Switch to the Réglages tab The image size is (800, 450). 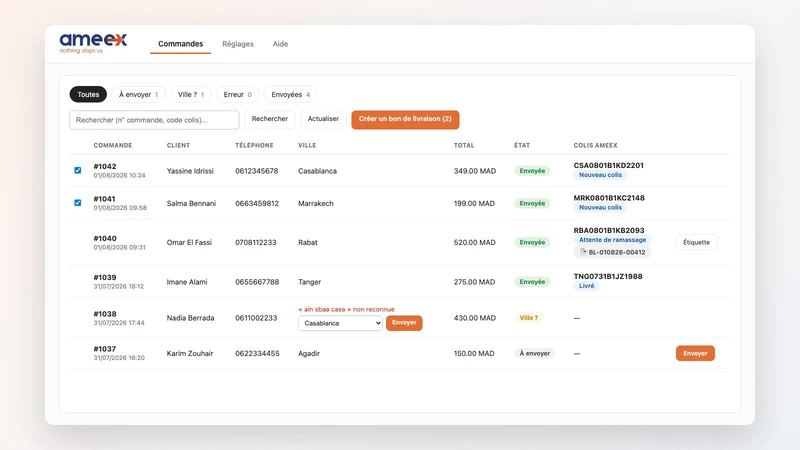tap(238, 44)
